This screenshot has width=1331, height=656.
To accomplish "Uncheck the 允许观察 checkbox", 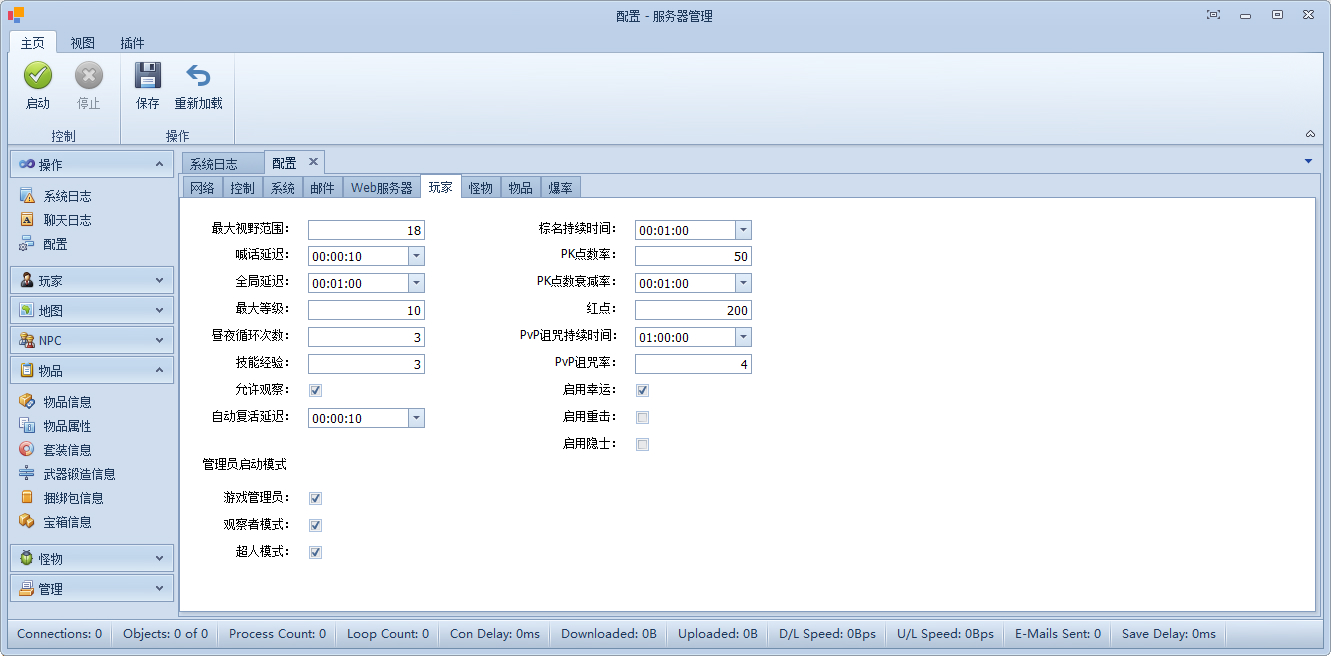I will [315, 390].
